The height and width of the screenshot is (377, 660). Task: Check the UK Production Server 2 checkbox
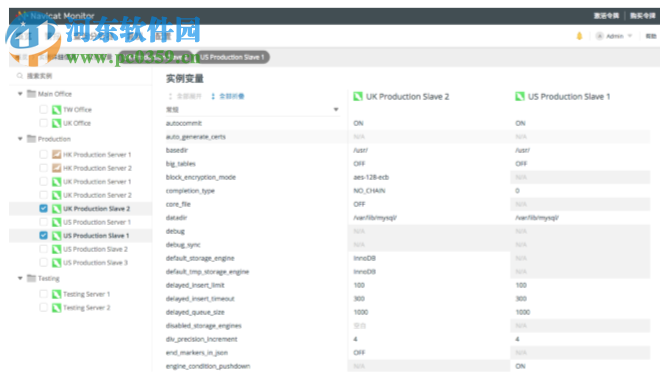click(43, 195)
